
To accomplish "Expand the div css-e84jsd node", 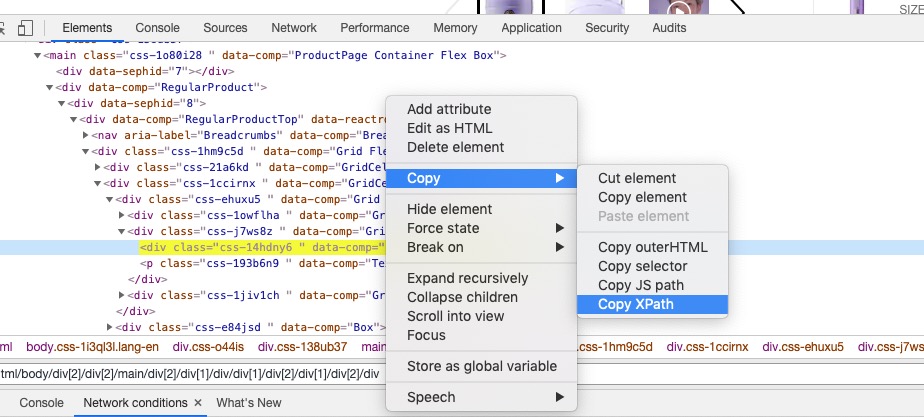I will pos(110,327).
